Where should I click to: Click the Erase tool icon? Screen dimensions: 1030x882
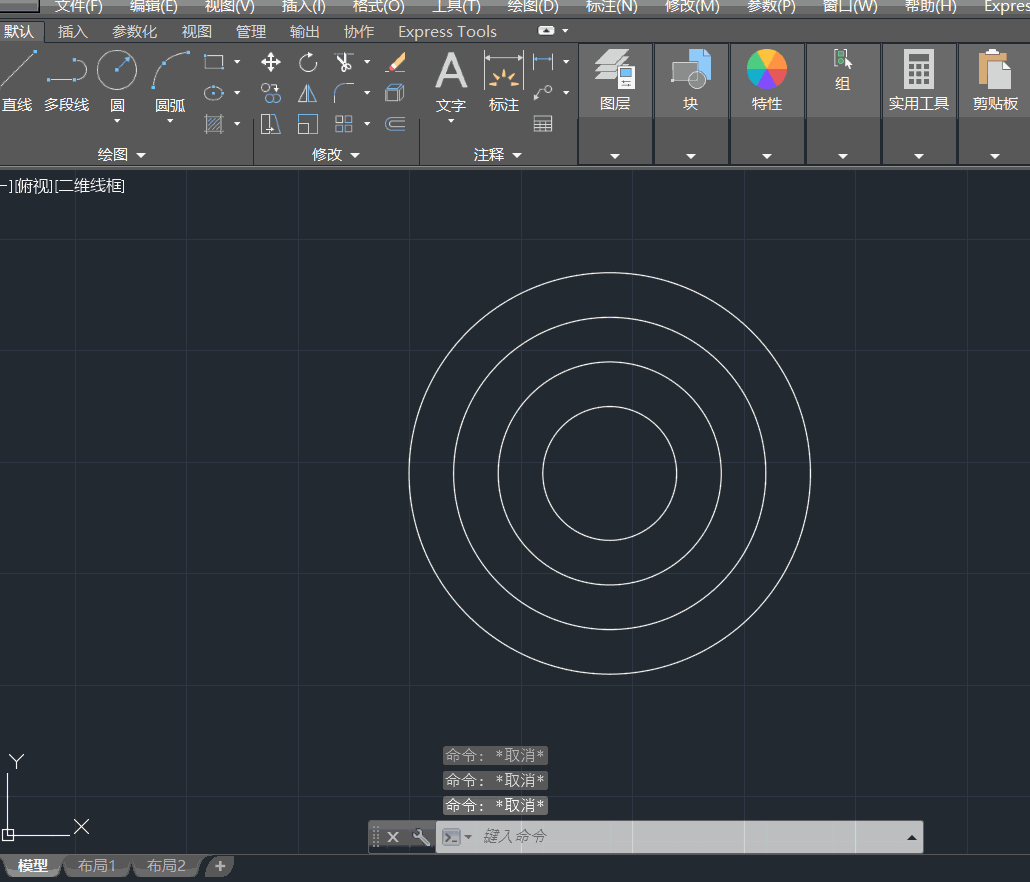coord(395,62)
